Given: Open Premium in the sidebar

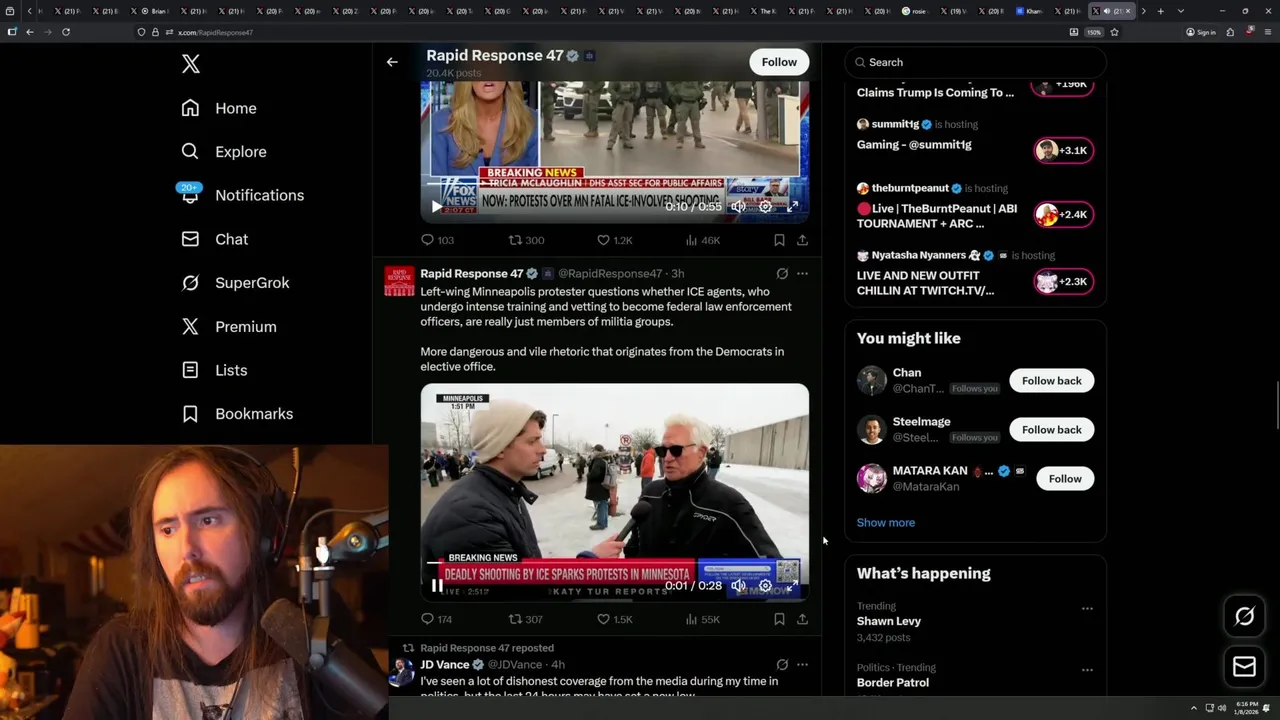Looking at the screenshot, I should point(229,327).
